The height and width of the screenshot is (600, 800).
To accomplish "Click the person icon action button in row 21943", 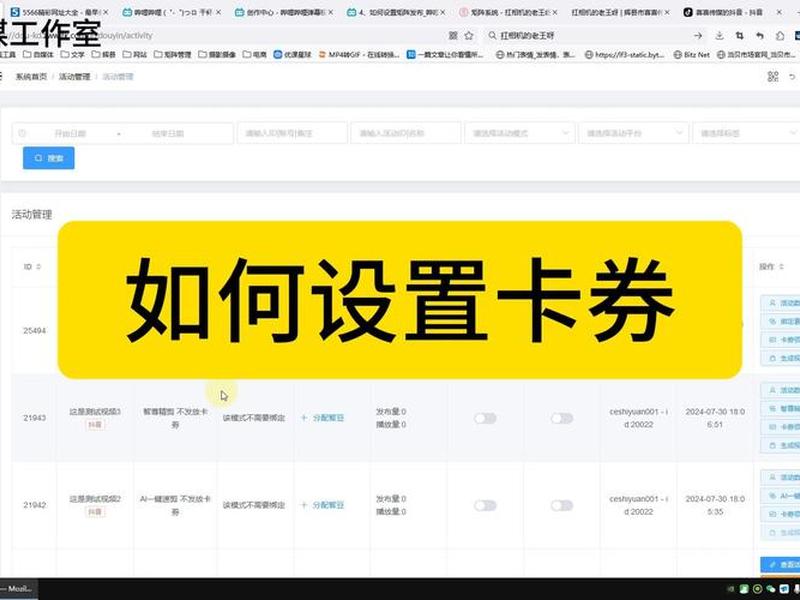I will point(772,390).
